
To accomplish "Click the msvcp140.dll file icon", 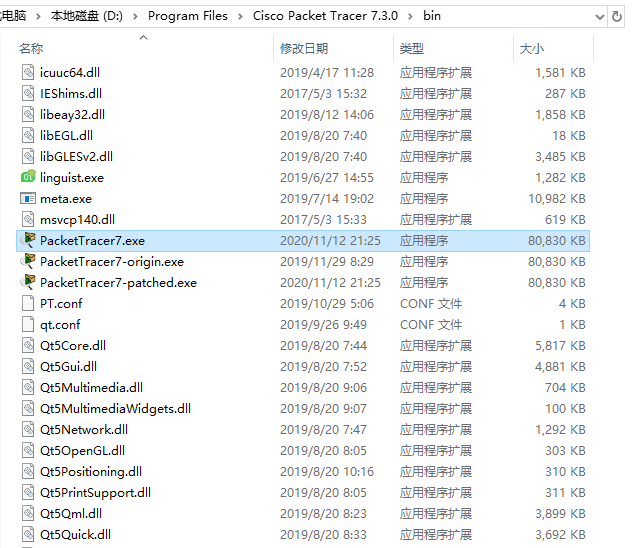I will tap(28, 220).
